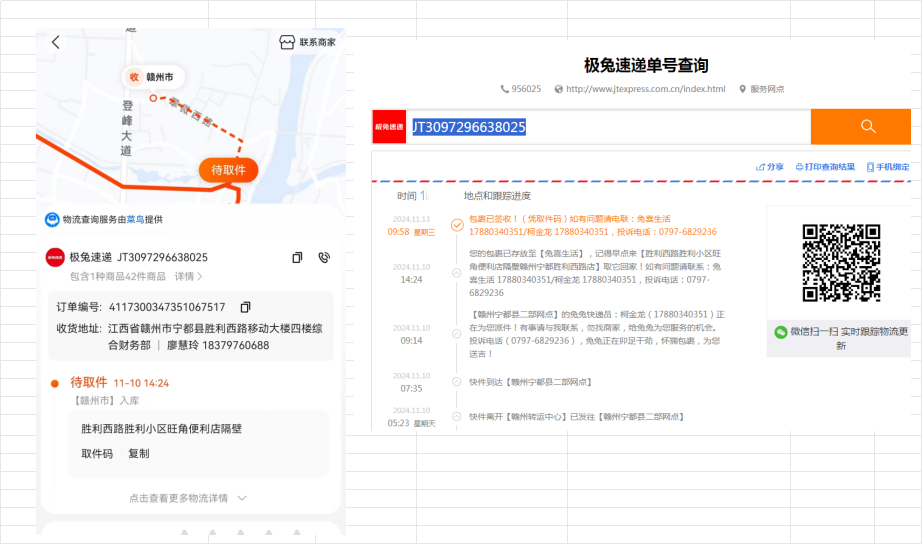Click the red 极兔速递 logo in order card
The height and width of the screenshot is (544, 922).
(55, 258)
